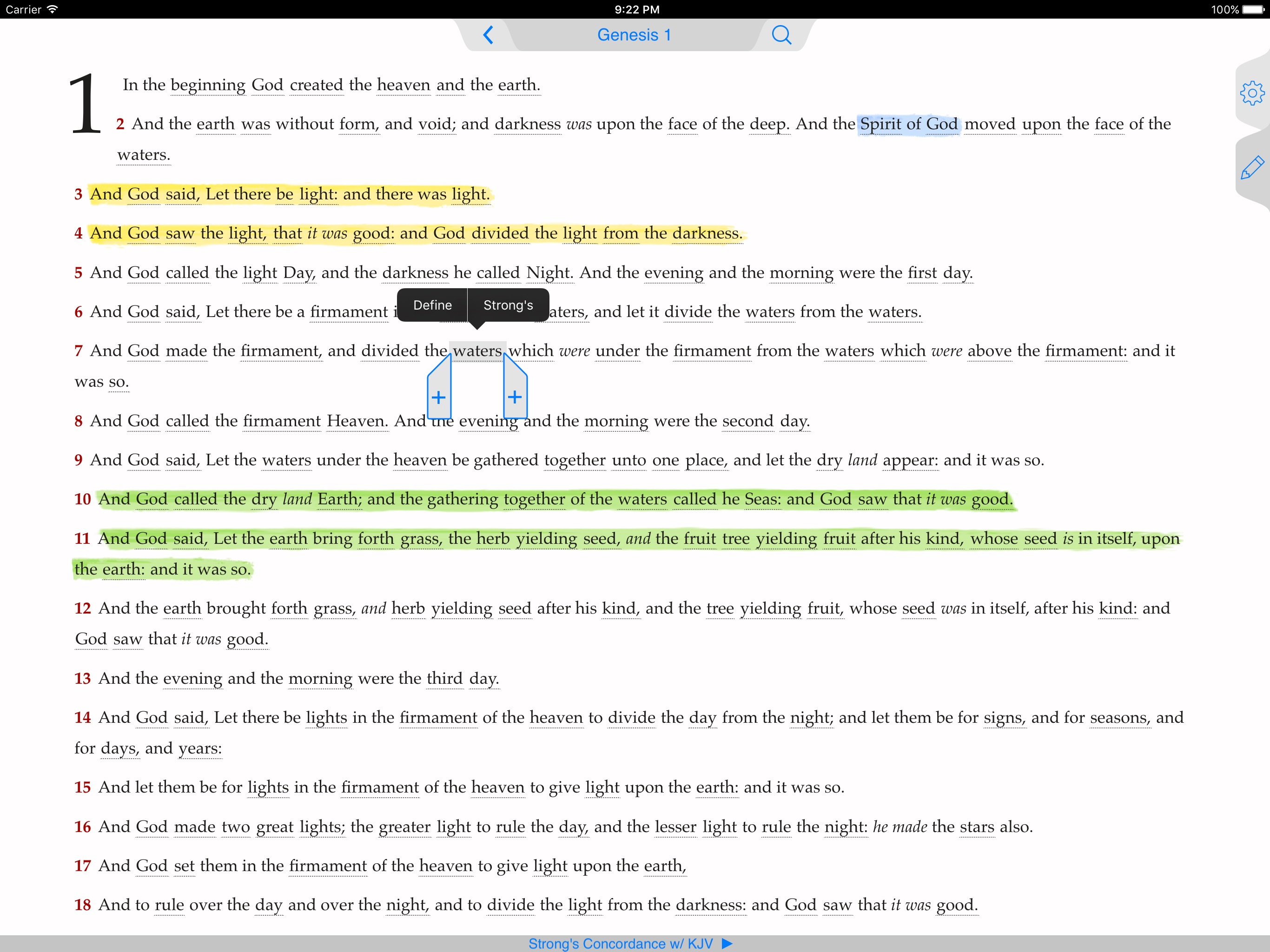Tap the word "above" in verse 7
Image resolution: width=1270 pixels, height=952 pixels.
989,351
